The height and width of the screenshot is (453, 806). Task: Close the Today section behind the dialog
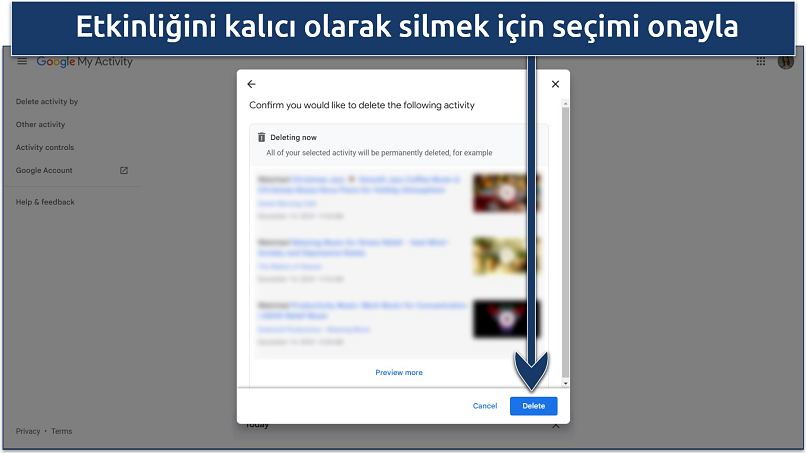pos(556,426)
